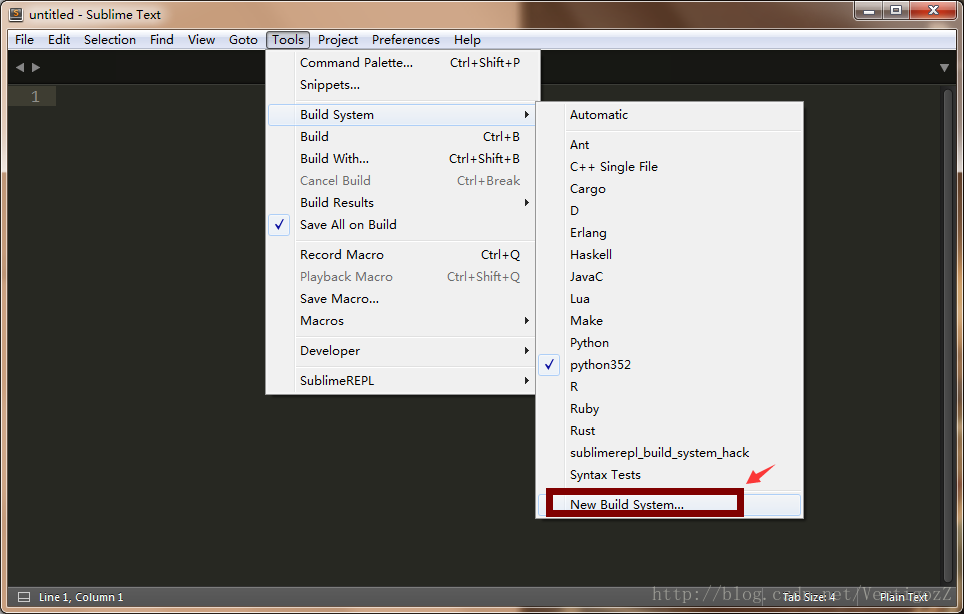The height and width of the screenshot is (614, 964).
Task: Open the View menu
Action: (202, 40)
